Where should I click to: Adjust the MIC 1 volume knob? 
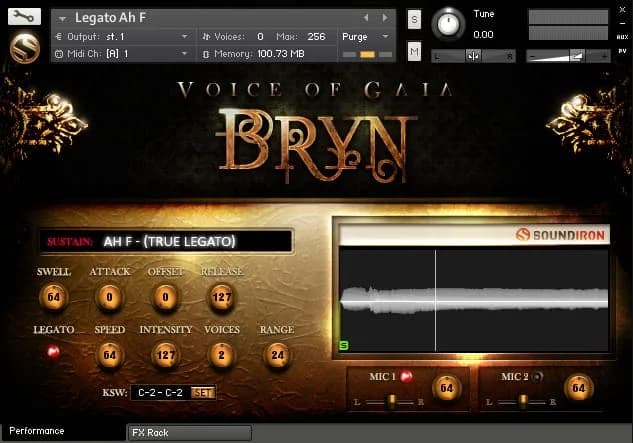446,388
